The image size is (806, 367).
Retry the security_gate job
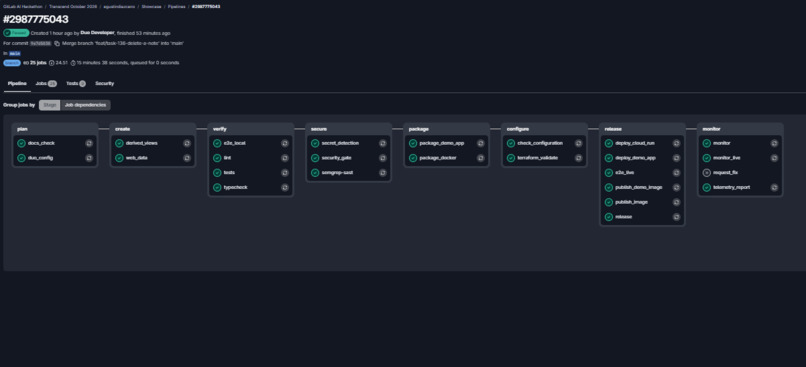383,158
